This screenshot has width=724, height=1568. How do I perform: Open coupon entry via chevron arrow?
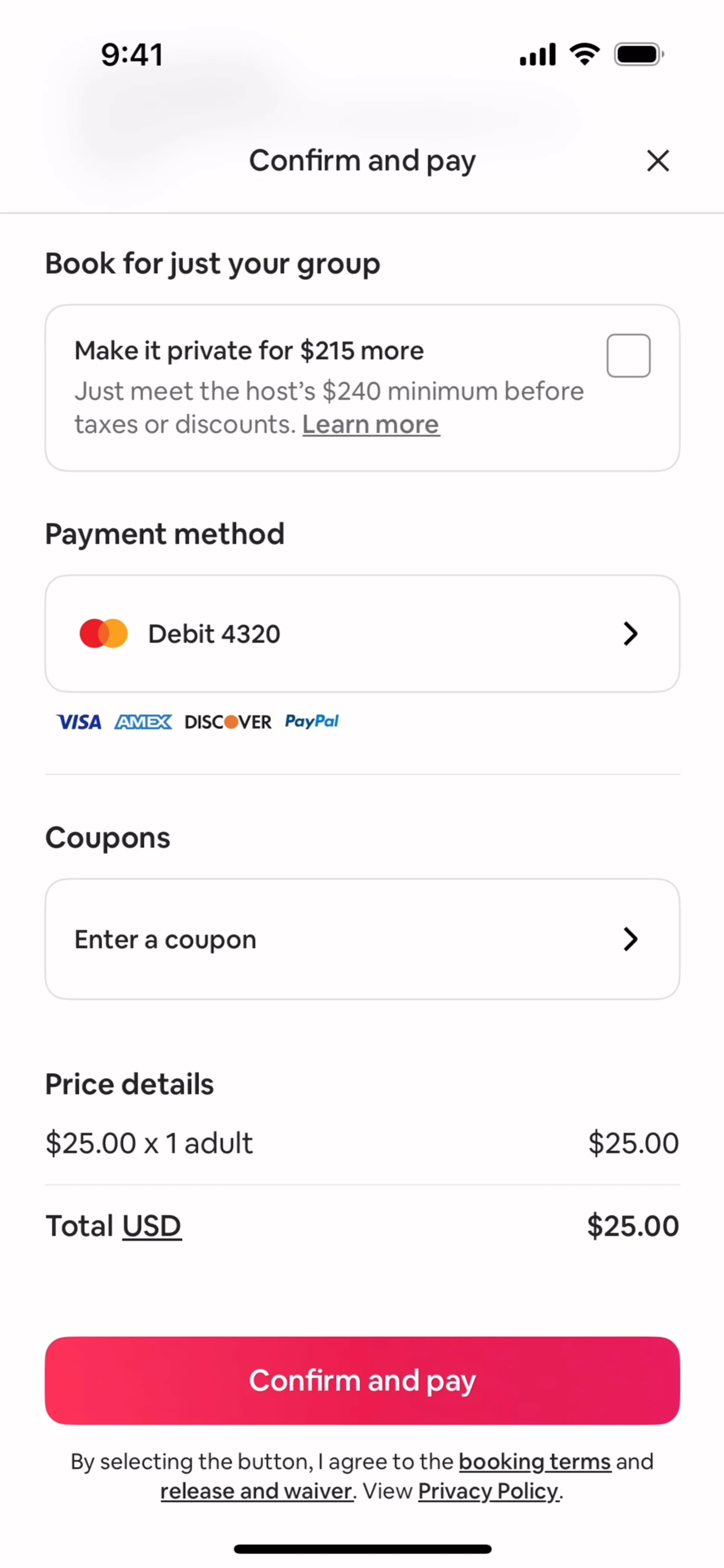click(x=630, y=939)
